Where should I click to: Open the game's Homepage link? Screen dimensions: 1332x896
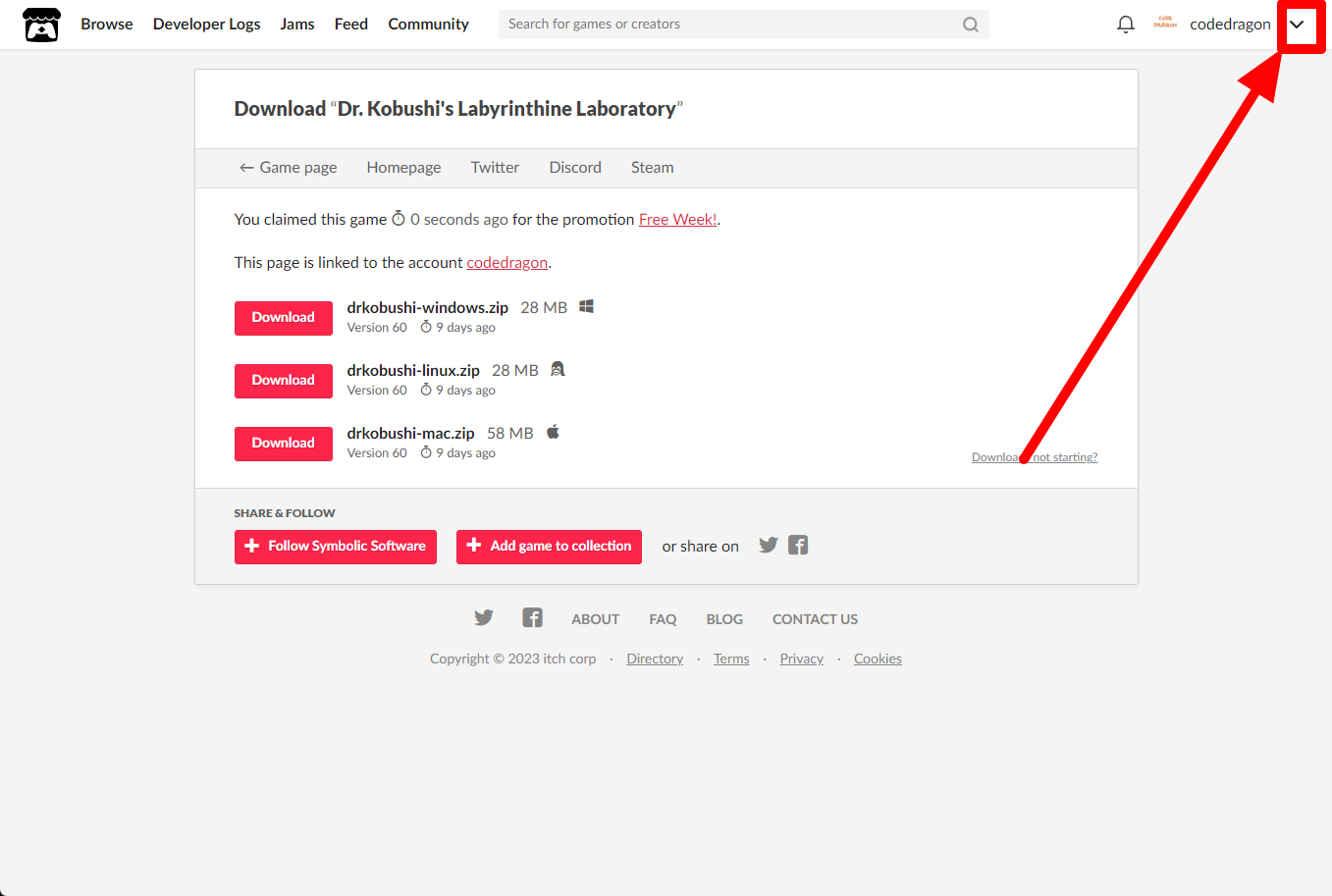click(403, 168)
